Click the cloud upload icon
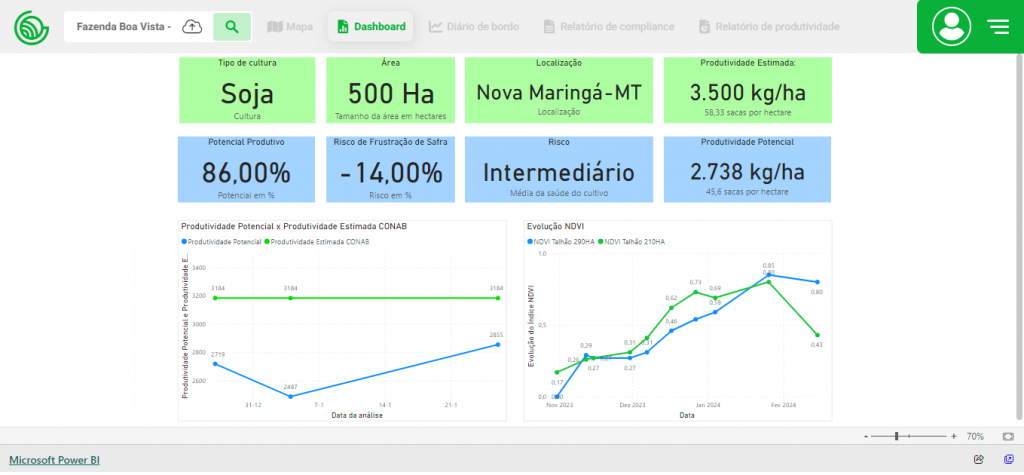This screenshot has height=475, width=1024. pyautogui.click(x=192, y=27)
